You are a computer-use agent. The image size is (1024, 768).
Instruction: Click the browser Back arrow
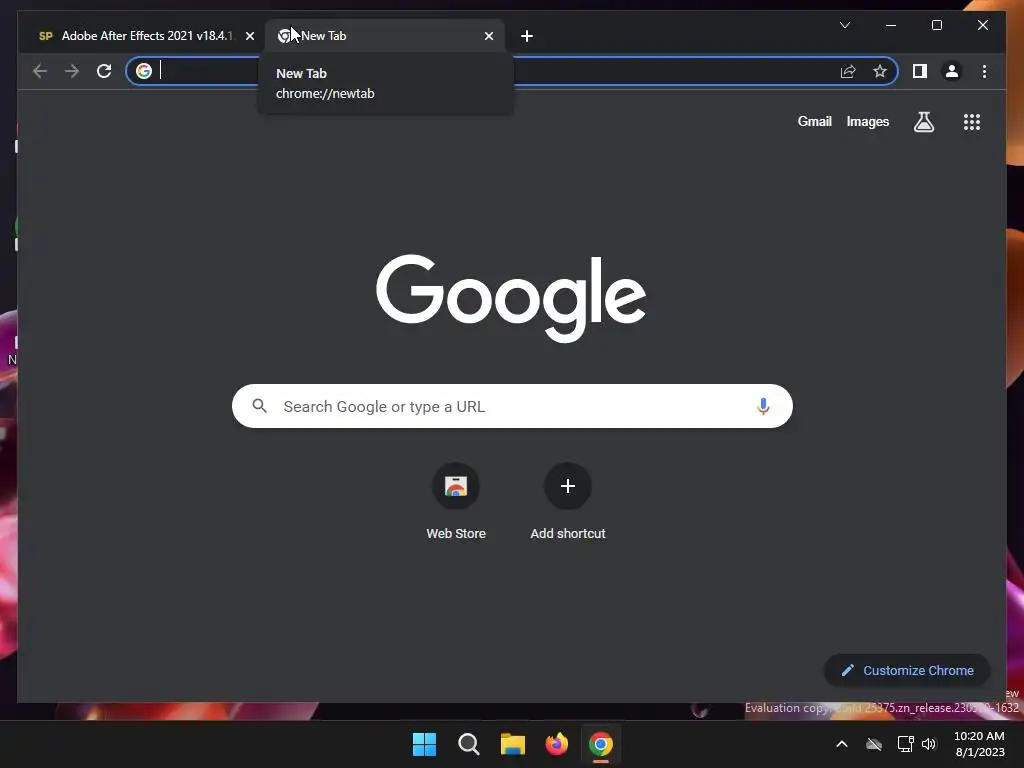point(40,71)
